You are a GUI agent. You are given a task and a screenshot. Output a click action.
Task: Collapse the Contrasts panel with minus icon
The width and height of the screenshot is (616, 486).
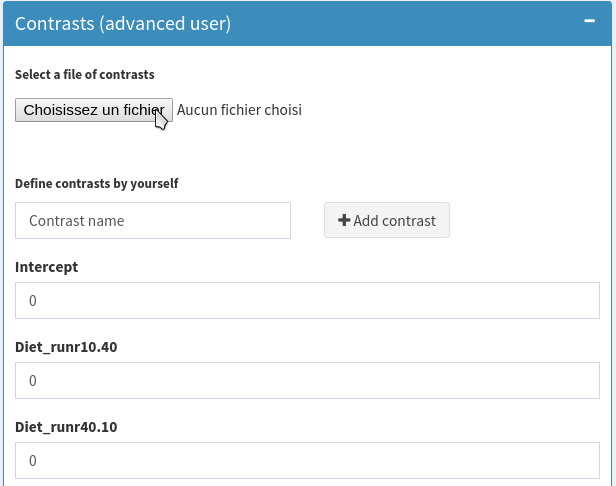coord(589,21)
